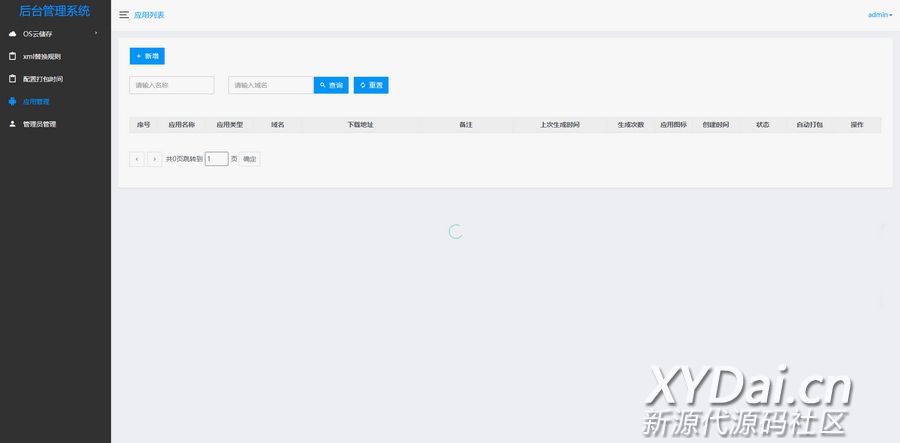The image size is (900, 443).
Task: Click the page number jump input box
Action: click(216, 159)
